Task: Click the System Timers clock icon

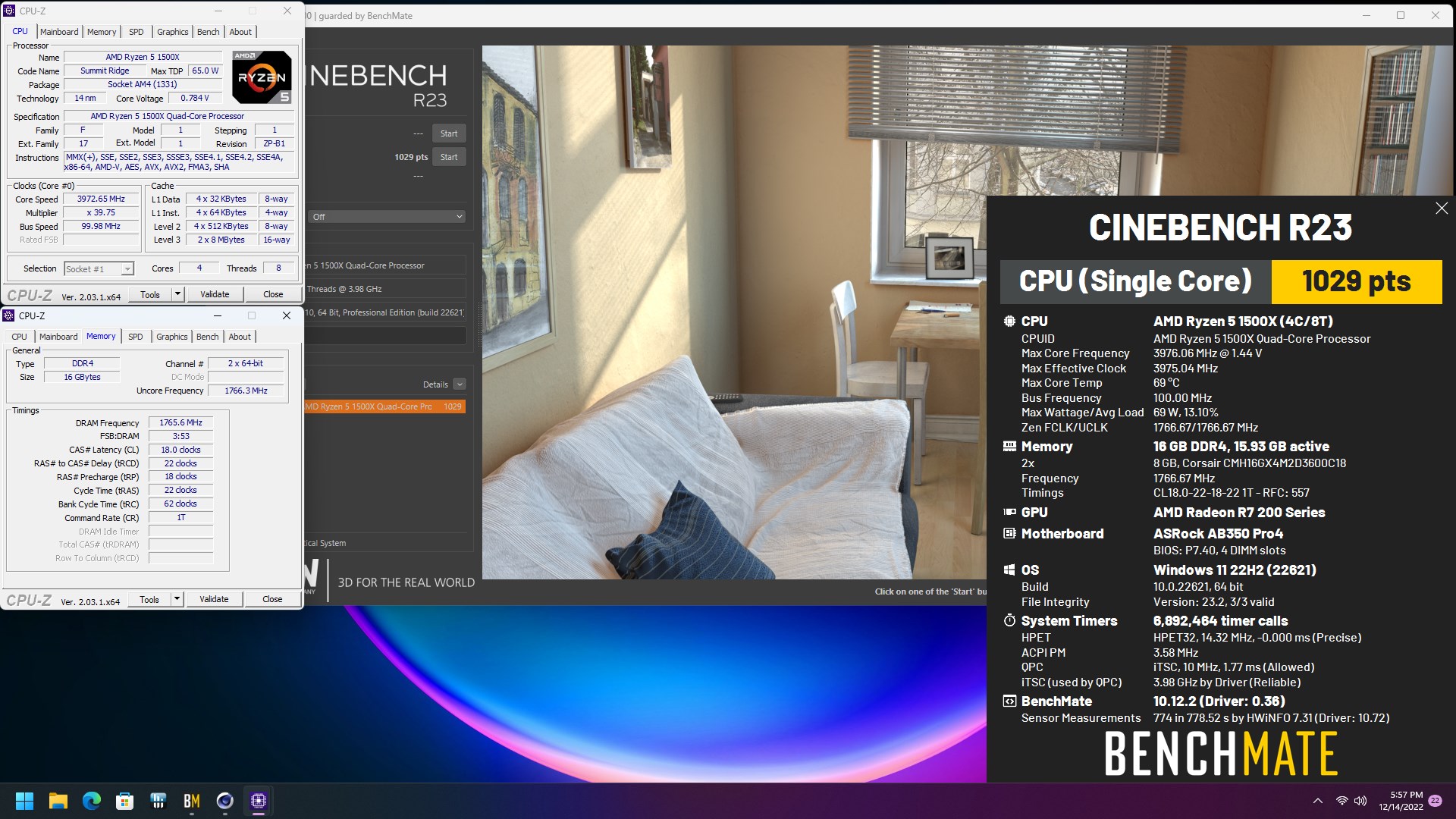Action: click(1009, 620)
